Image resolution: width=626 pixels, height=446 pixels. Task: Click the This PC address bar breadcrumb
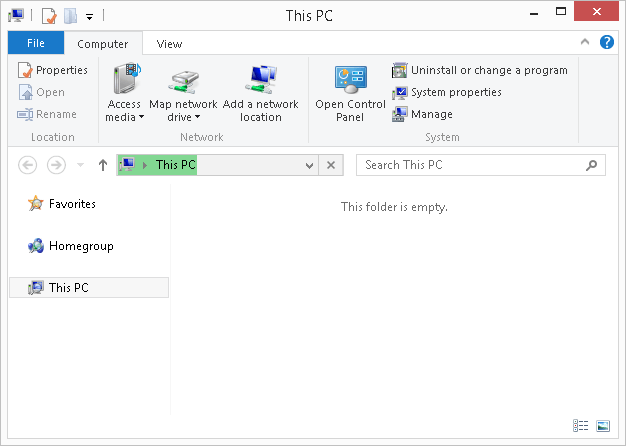(x=176, y=165)
